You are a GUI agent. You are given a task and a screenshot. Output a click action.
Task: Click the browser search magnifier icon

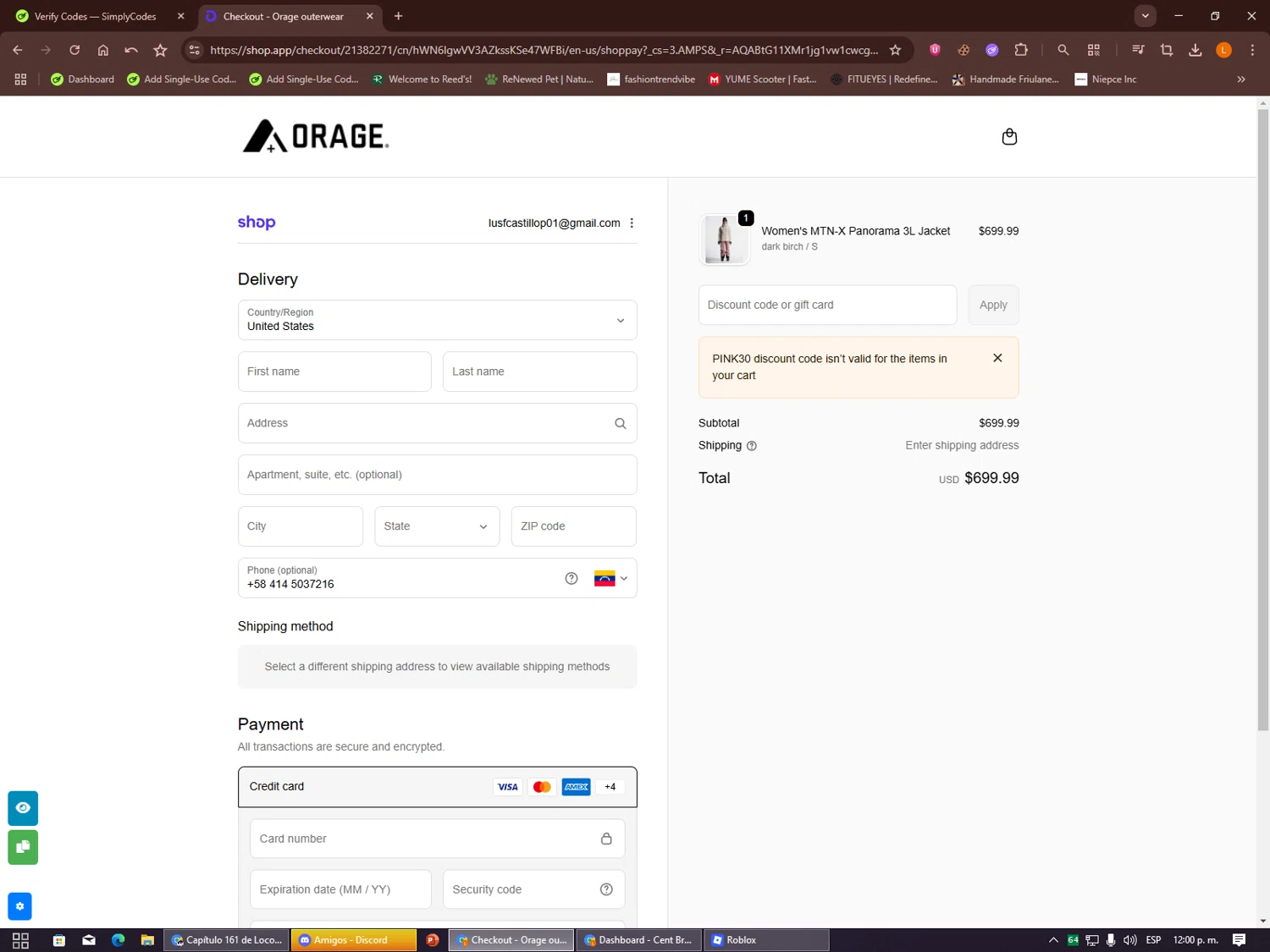pyautogui.click(x=1063, y=50)
